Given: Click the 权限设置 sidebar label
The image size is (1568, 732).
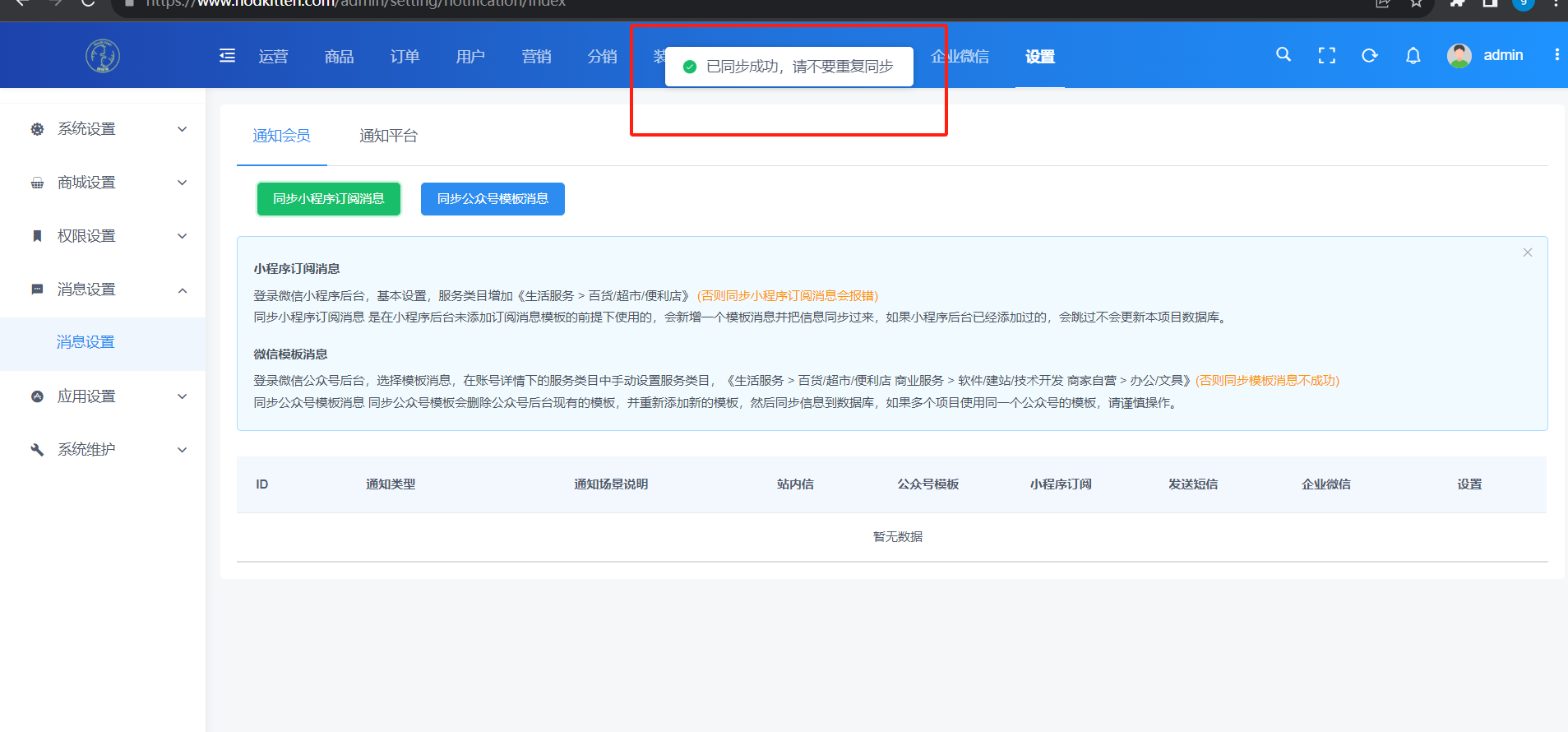Looking at the screenshot, I should 86,236.
